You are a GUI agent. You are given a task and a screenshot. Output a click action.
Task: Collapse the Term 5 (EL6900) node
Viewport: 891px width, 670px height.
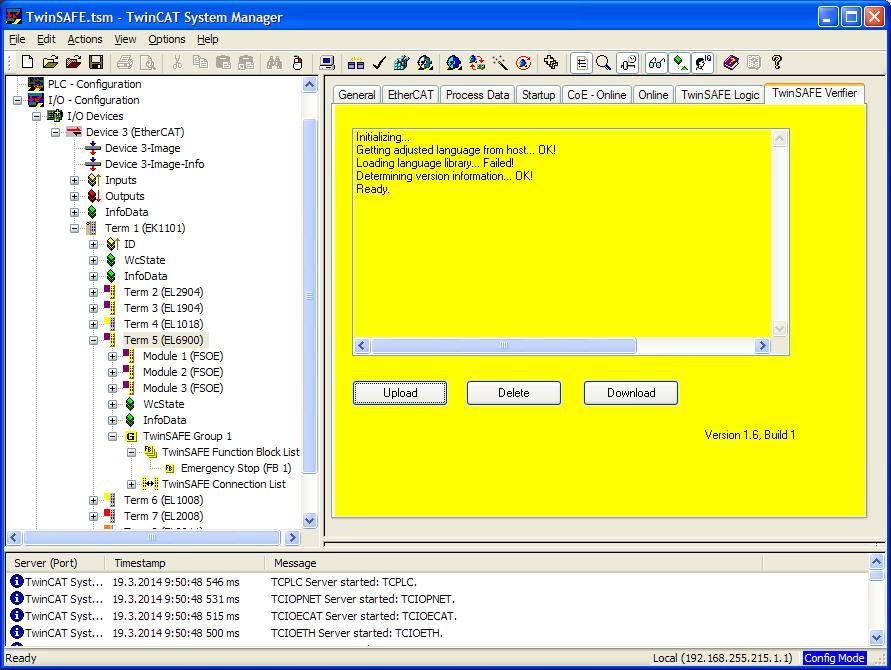[x=93, y=340]
